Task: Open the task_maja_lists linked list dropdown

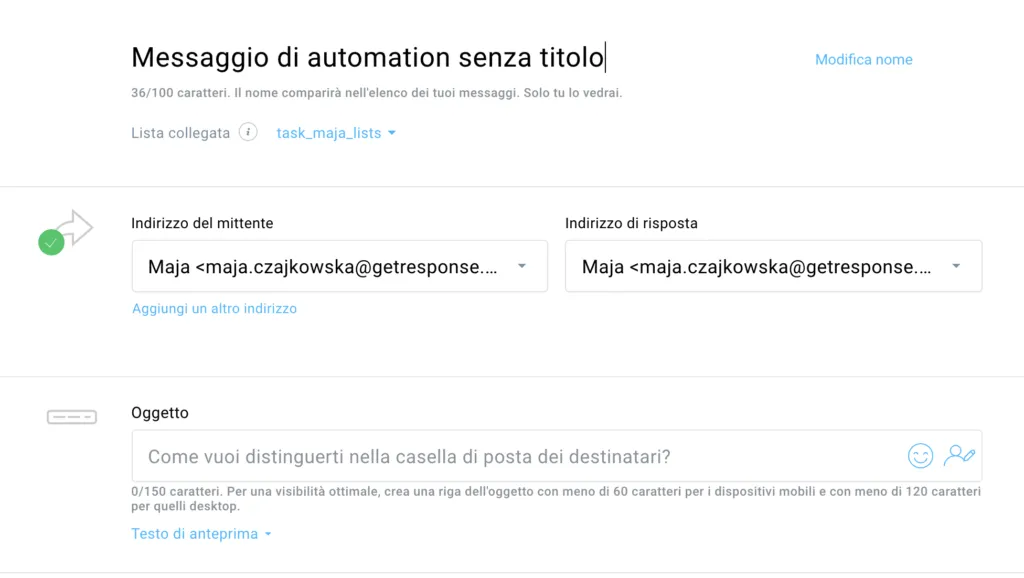Action: (x=336, y=133)
